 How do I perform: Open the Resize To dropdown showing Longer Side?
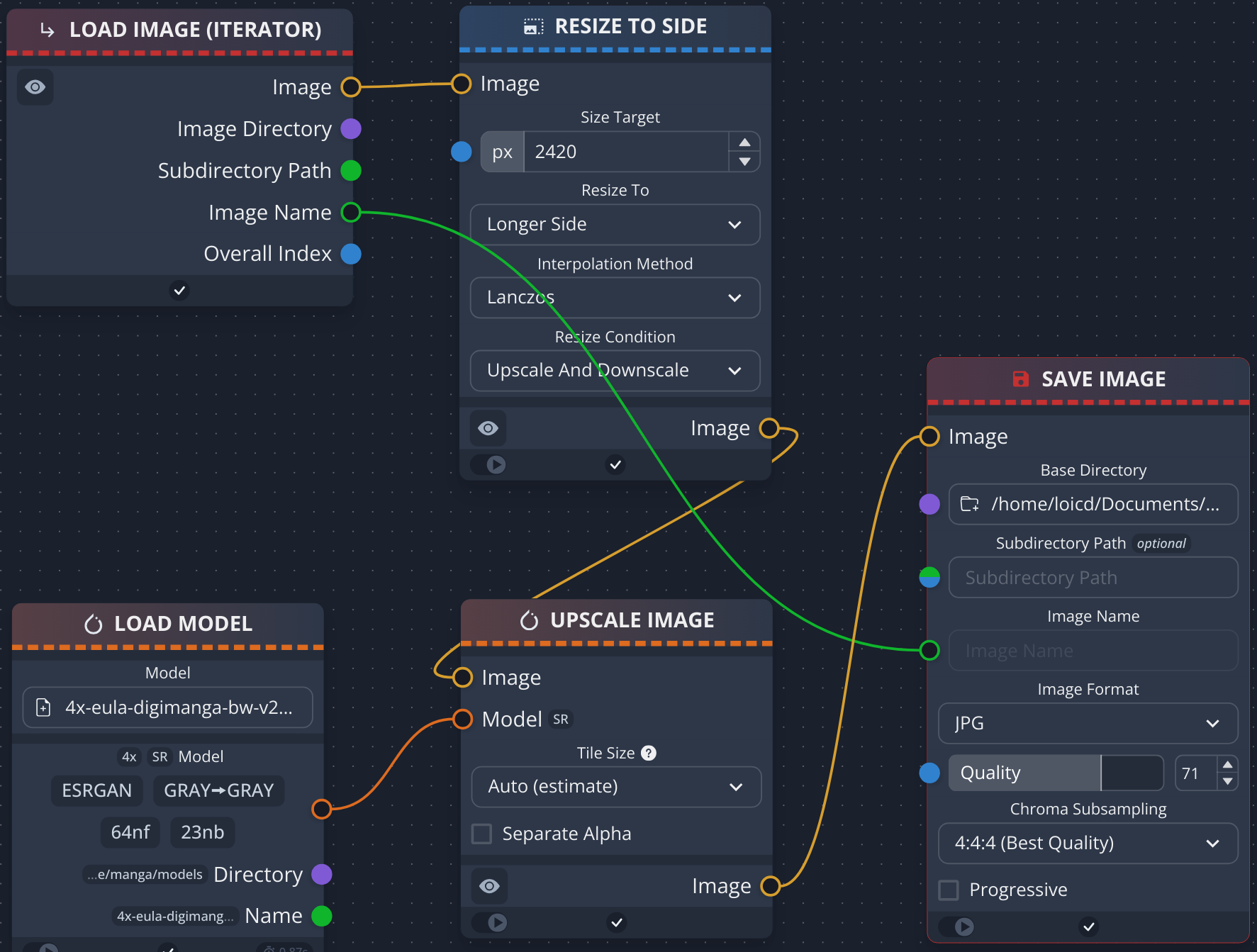pyautogui.click(x=615, y=225)
